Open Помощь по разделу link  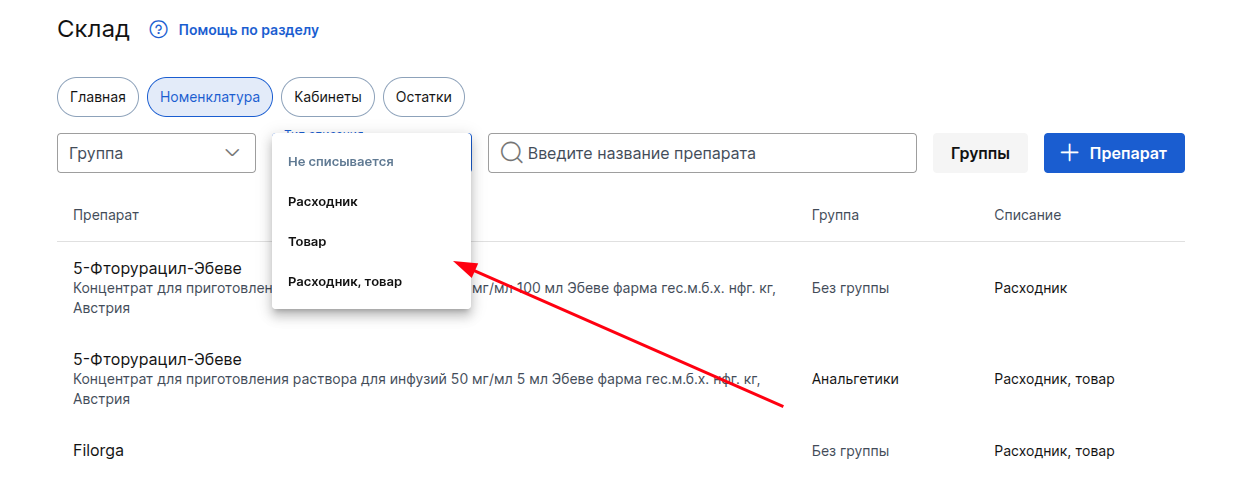(x=248, y=30)
